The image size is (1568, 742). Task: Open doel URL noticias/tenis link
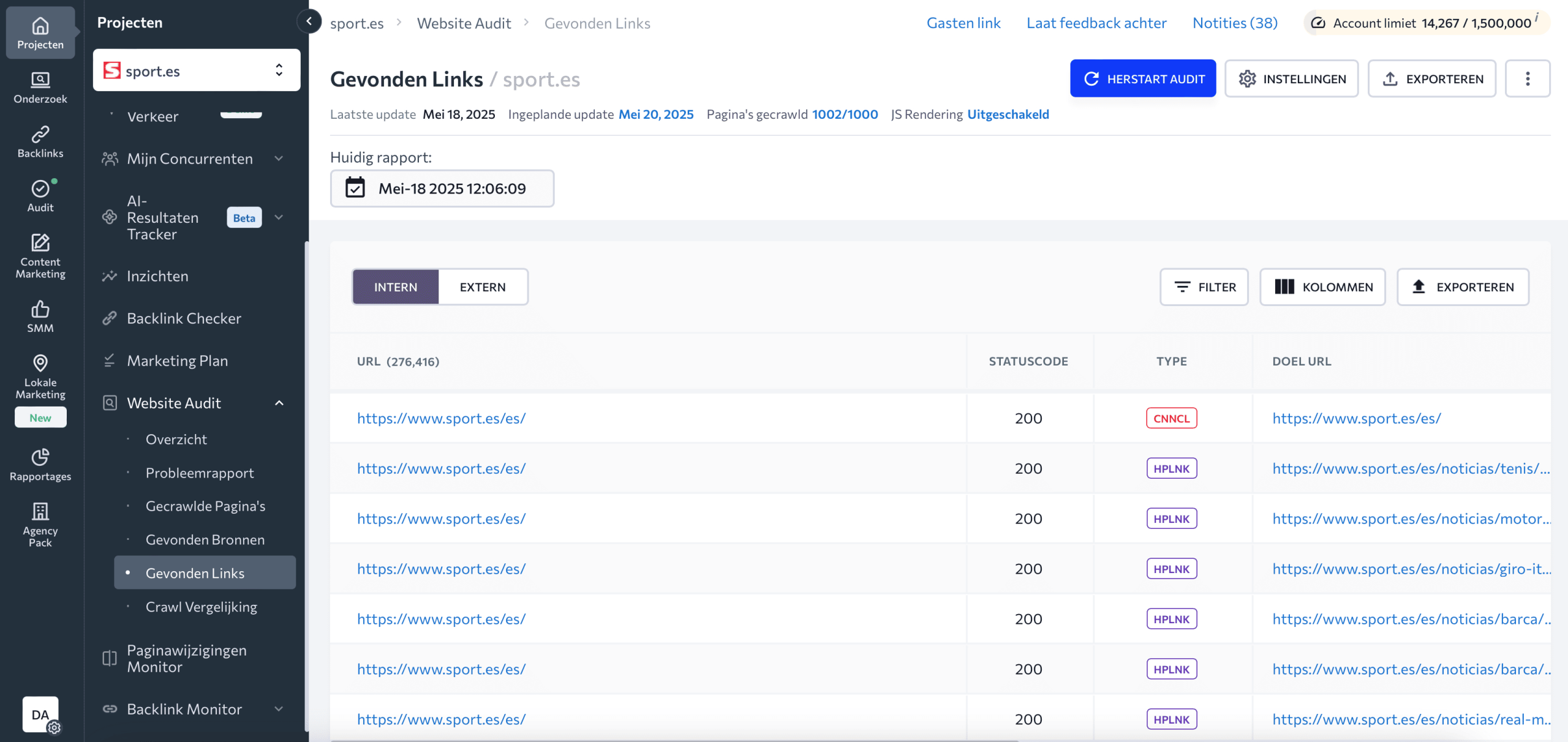[1411, 468]
